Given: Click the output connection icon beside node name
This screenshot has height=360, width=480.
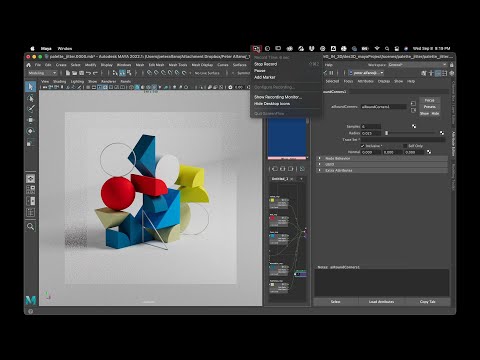Looking at the screenshot, I should (413, 110).
